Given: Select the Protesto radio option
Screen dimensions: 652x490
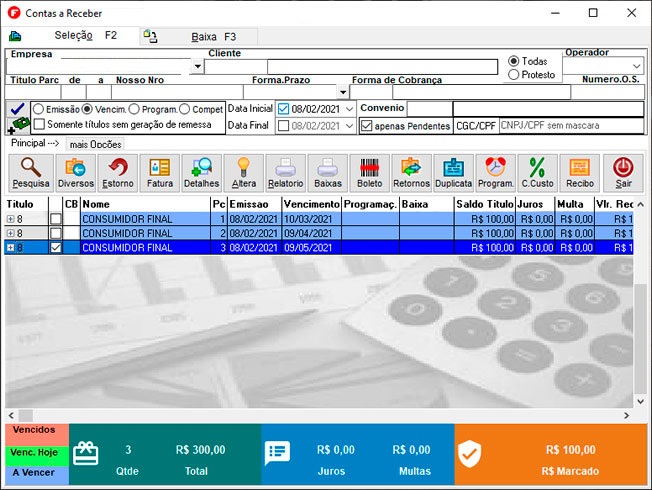Looking at the screenshot, I should point(515,74).
